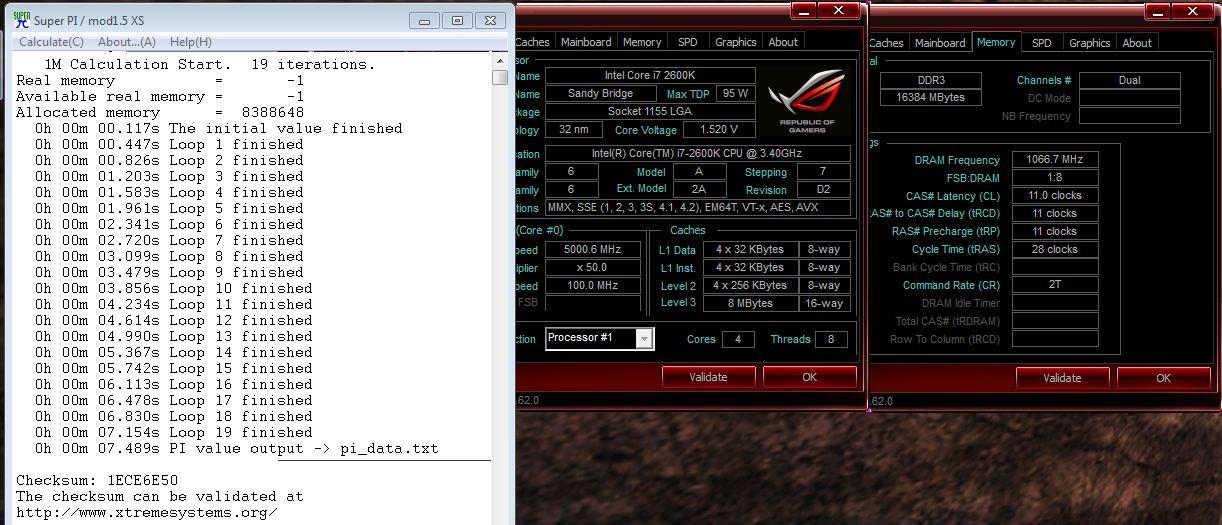Maximize the Super PI window
1222x525 pixels.
[457, 21]
